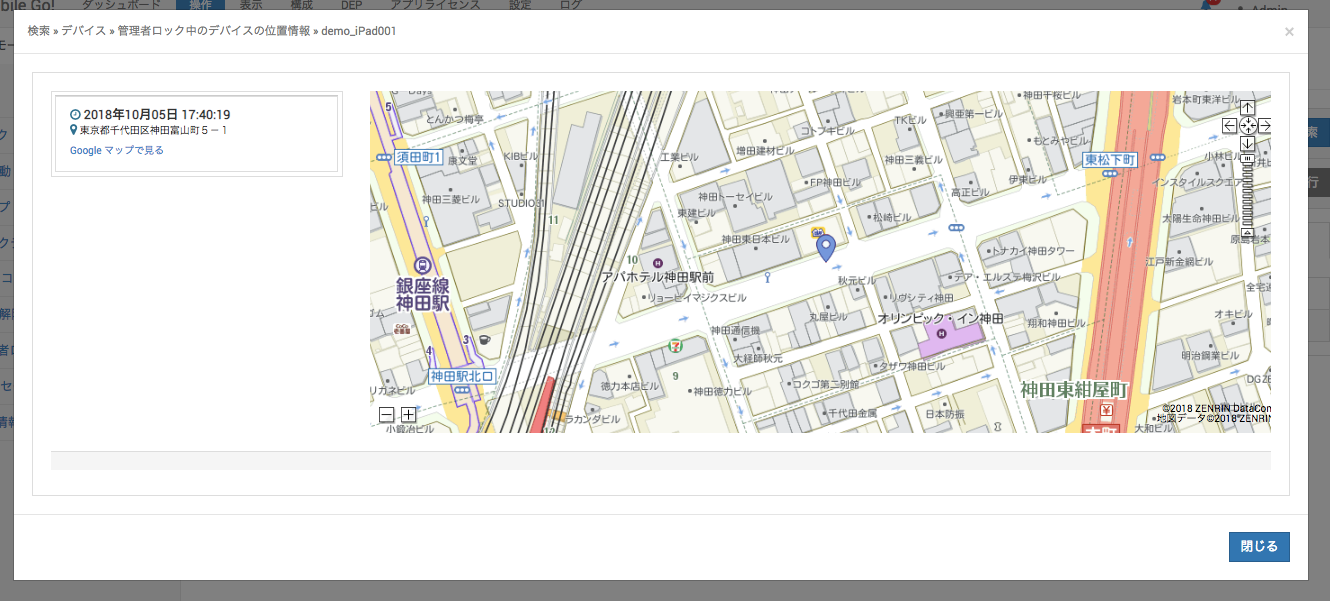Click the 7-Eleven store icon on map
Image resolution: width=1330 pixels, height=601 pixels.
(x=676, y=345)
